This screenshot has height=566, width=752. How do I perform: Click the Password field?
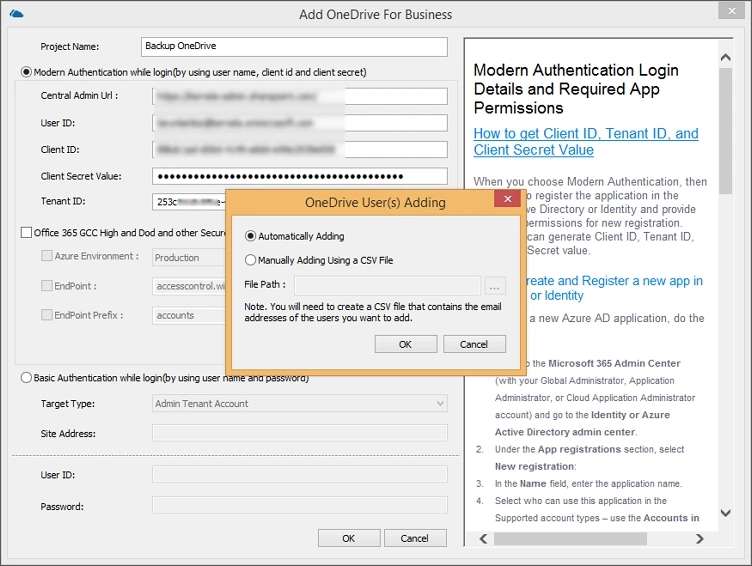(300, 506)
